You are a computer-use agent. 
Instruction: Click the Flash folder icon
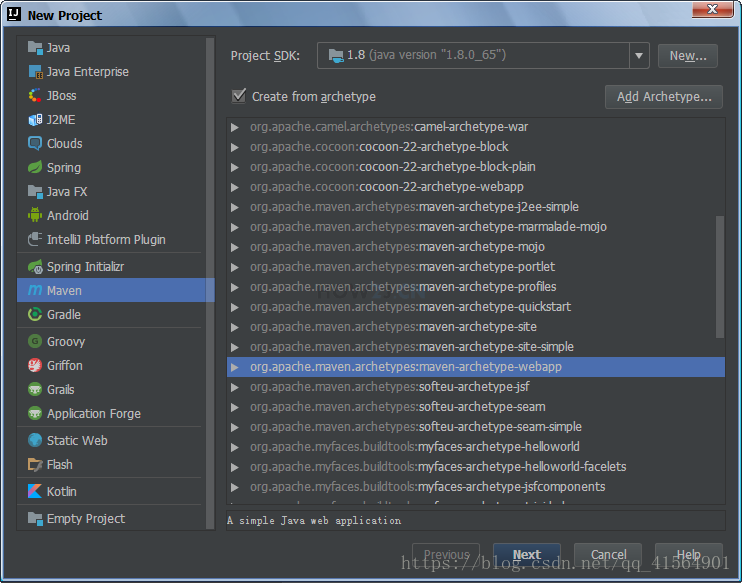pos(35,464)
